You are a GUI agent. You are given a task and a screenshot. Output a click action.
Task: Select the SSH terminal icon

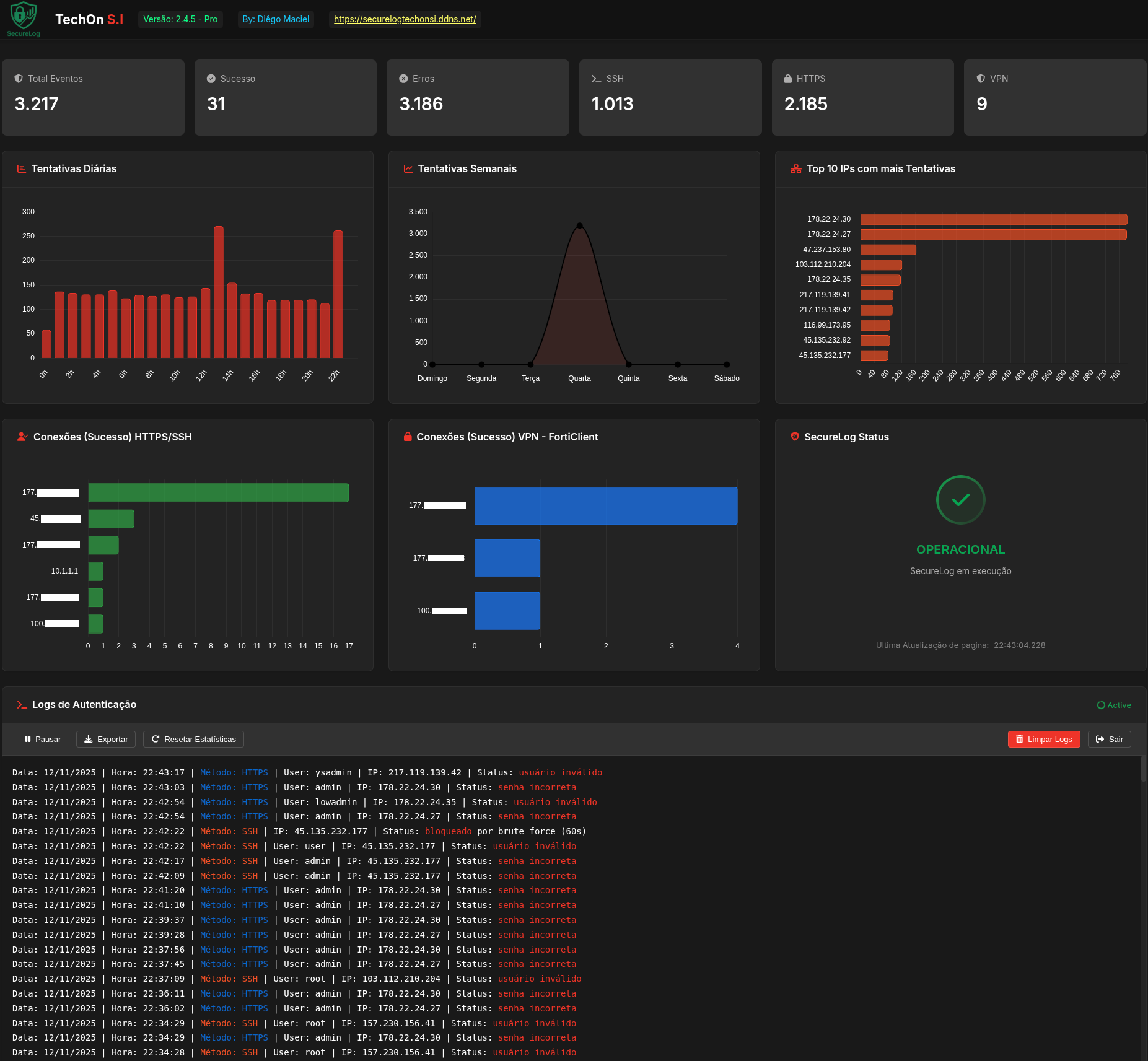[596, 79]
